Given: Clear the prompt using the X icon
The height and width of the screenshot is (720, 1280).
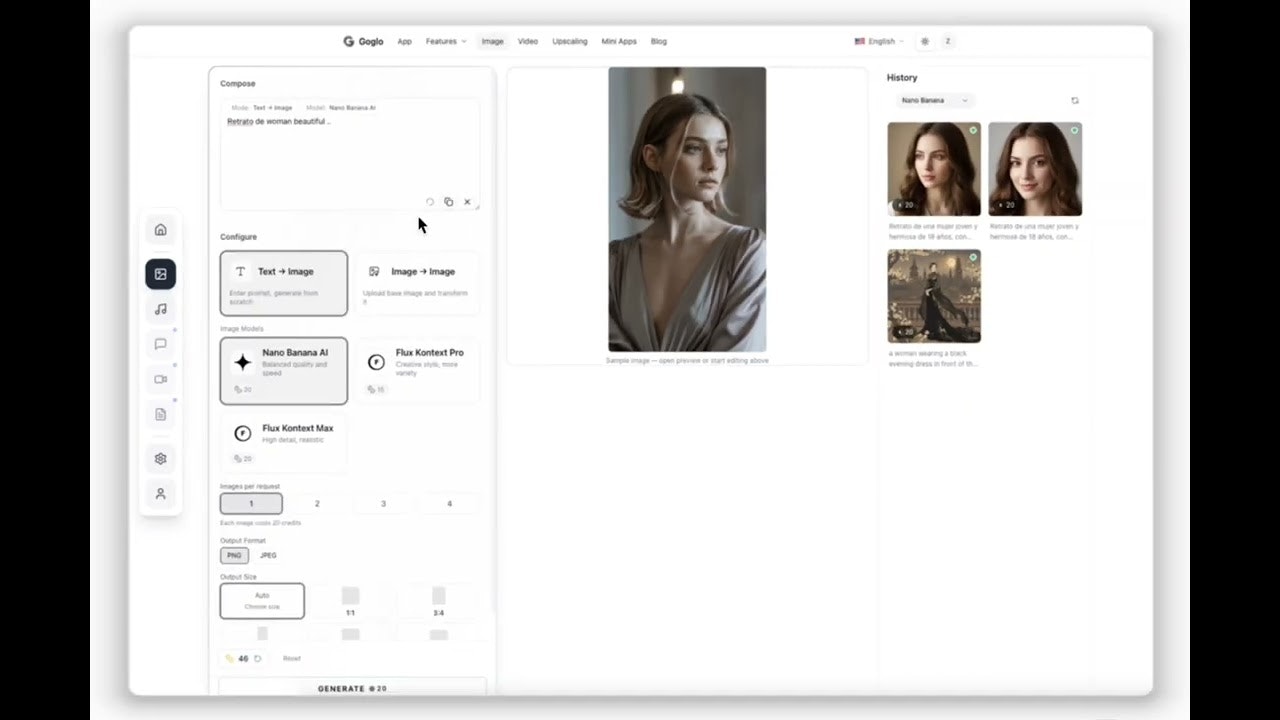Looking at the screenshot, I should click(x=466, y=202).
